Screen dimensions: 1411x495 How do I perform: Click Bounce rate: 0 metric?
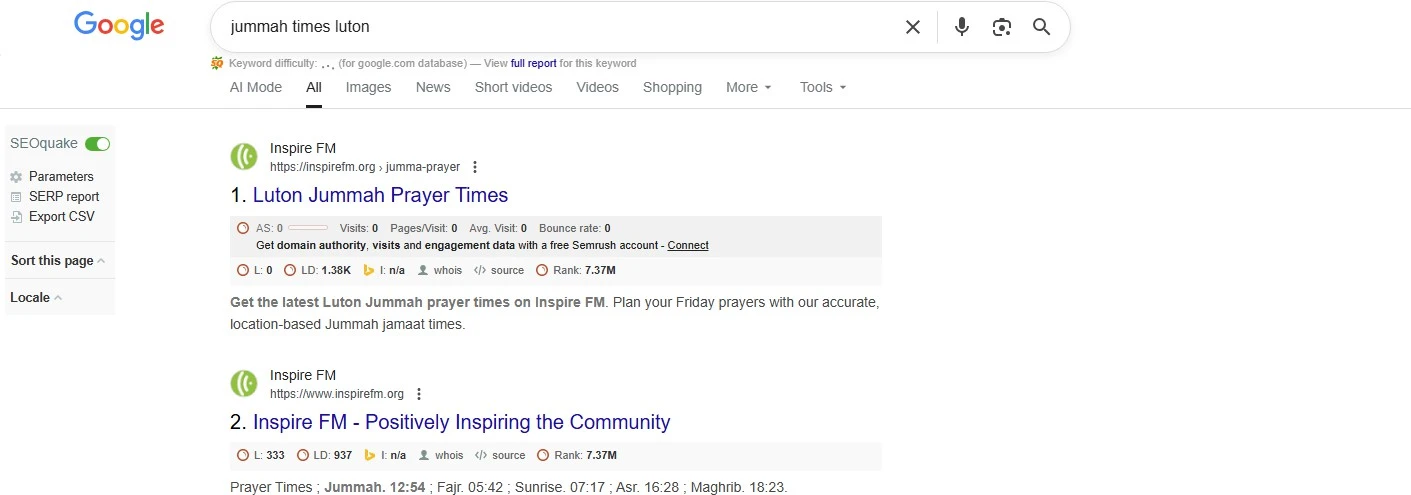pos(575,228)
